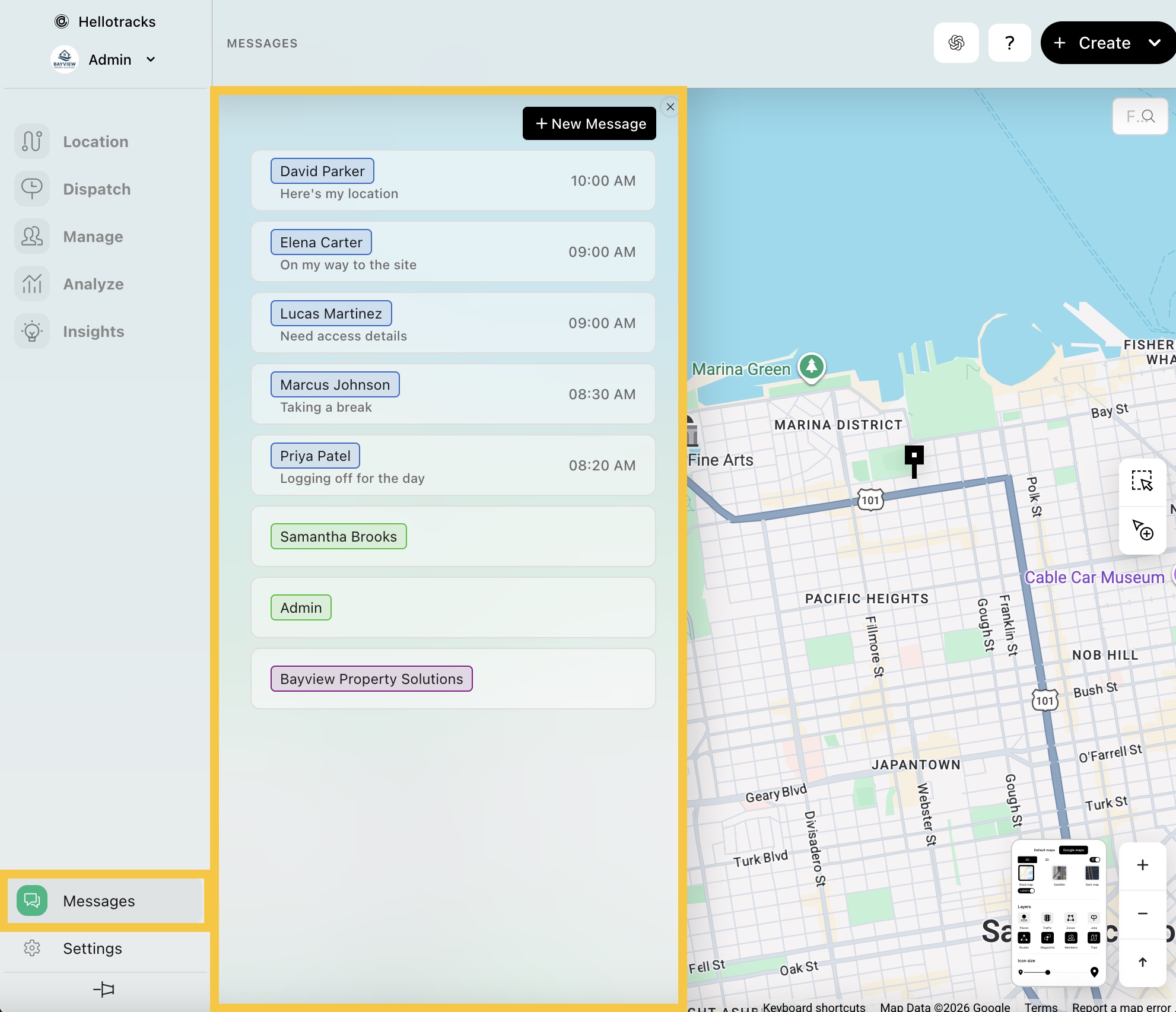The height and width of the screenshot is (1012, 1176).
Task: Toggle the Traffic layer
Action: point(1047,918)
